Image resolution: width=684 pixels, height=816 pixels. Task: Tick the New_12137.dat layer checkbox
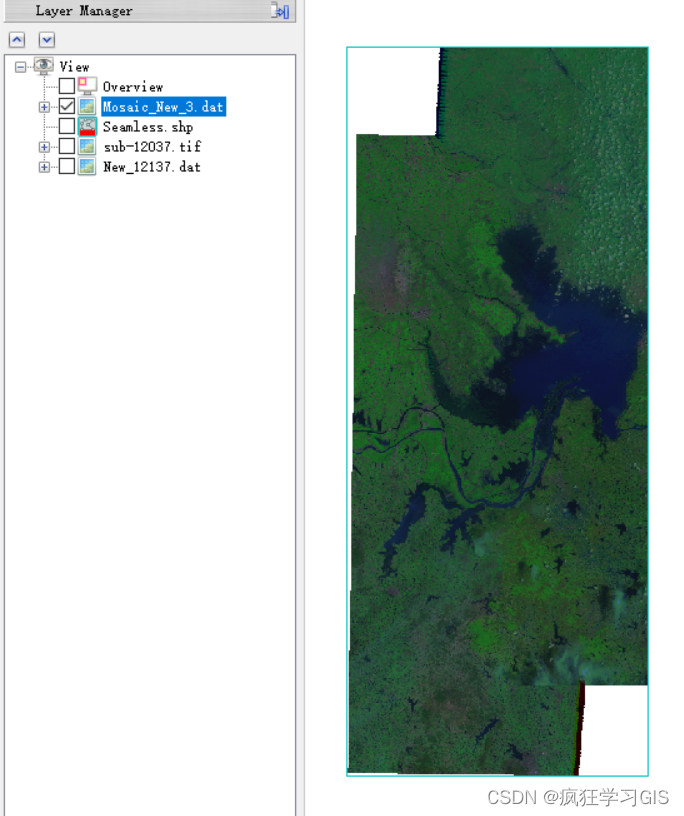pyautogui.click(x=67, y=167)
